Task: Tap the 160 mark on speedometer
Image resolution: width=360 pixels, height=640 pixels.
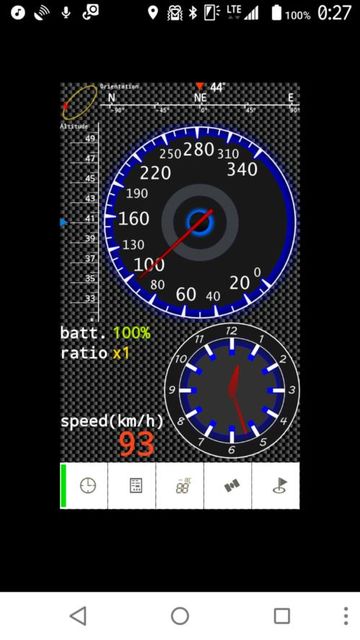Action: point(133,219)
